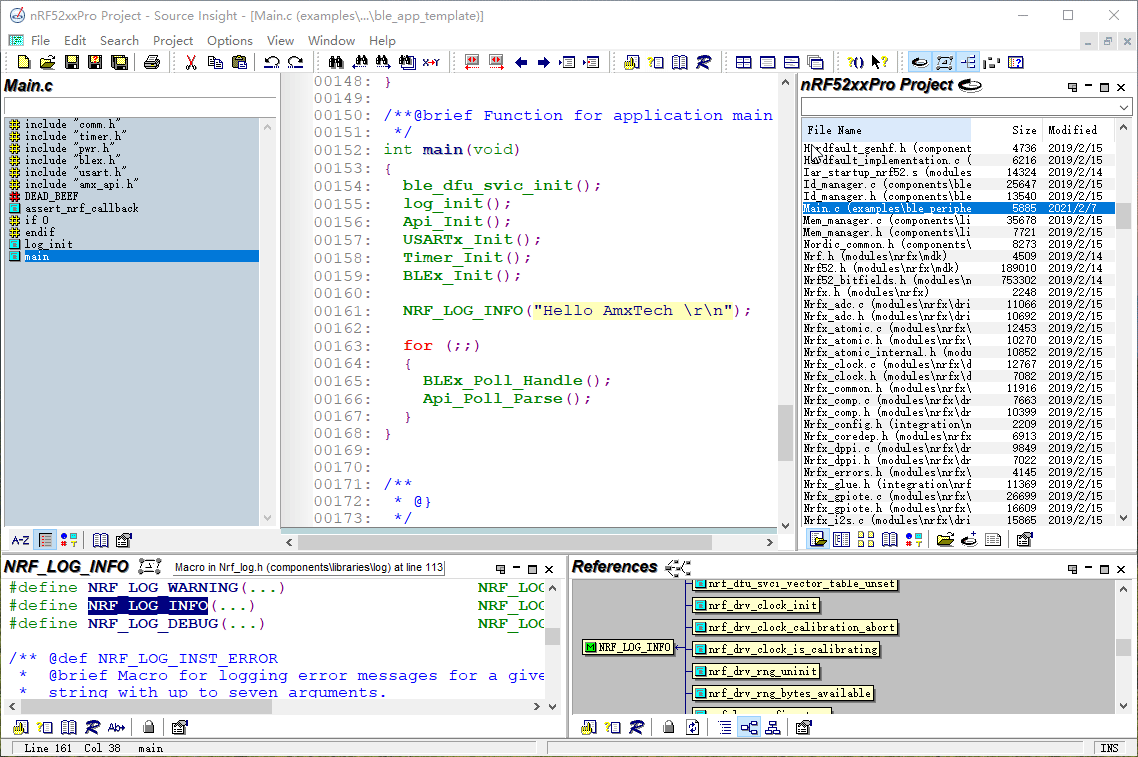Open the Project menu
Screen dimensions: 1138x757
172,40
